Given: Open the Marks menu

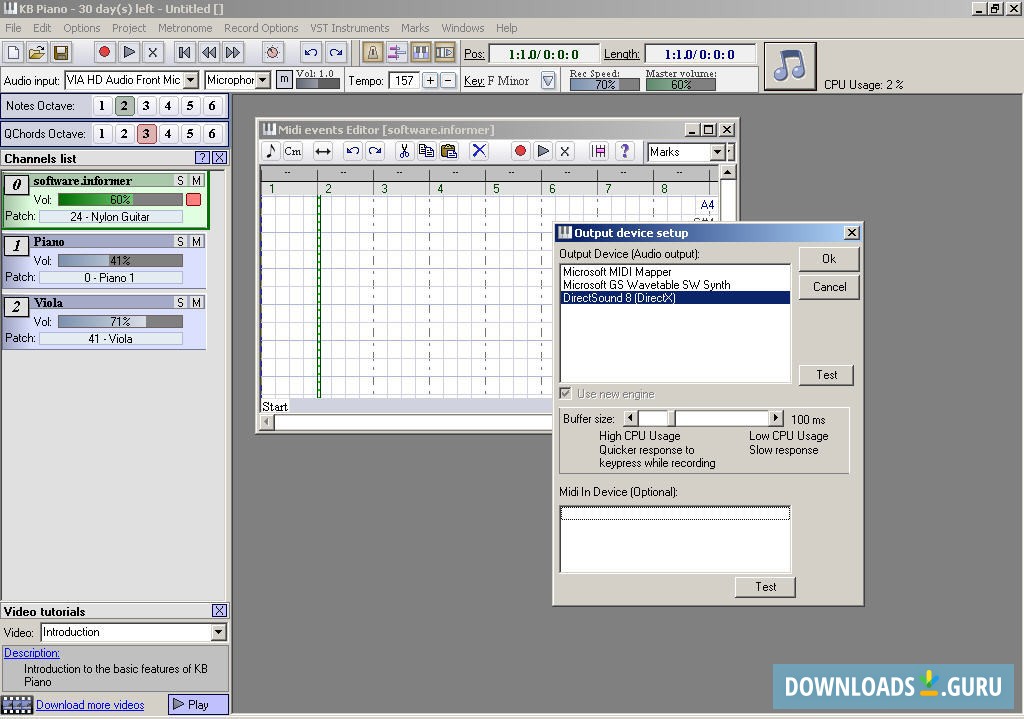Looking at the screenshot, I should (x=415, y=28).
